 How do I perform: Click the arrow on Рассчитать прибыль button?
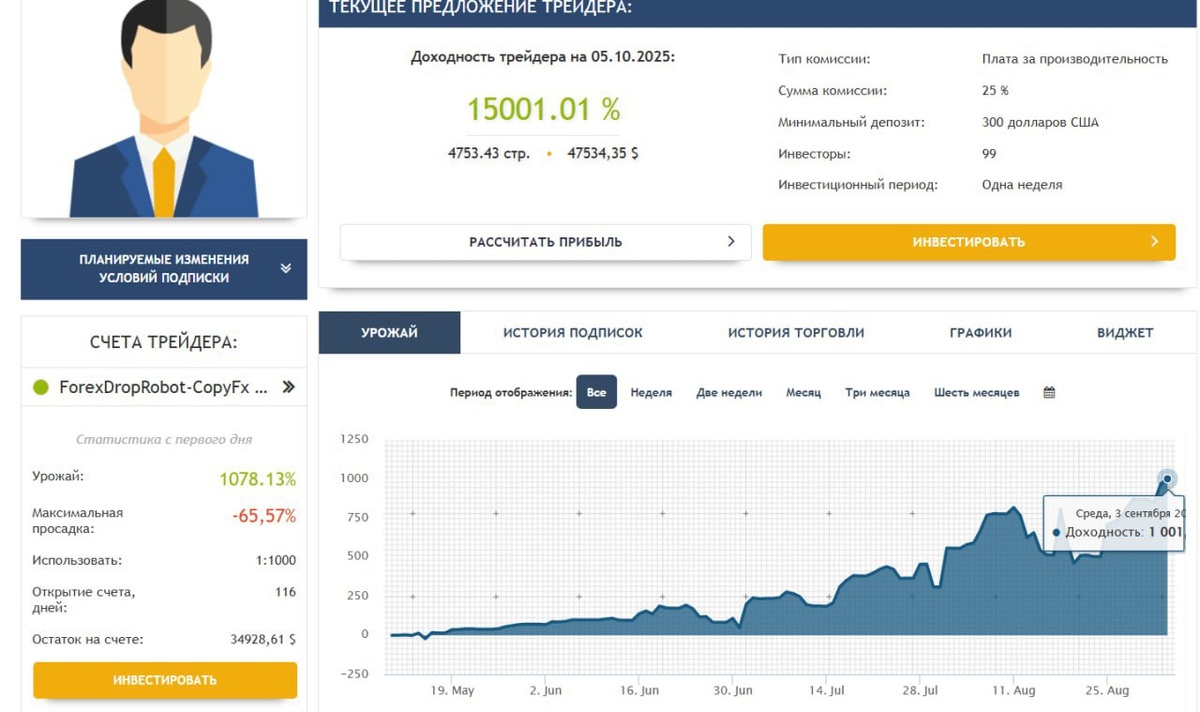click(x=731, y=241)
